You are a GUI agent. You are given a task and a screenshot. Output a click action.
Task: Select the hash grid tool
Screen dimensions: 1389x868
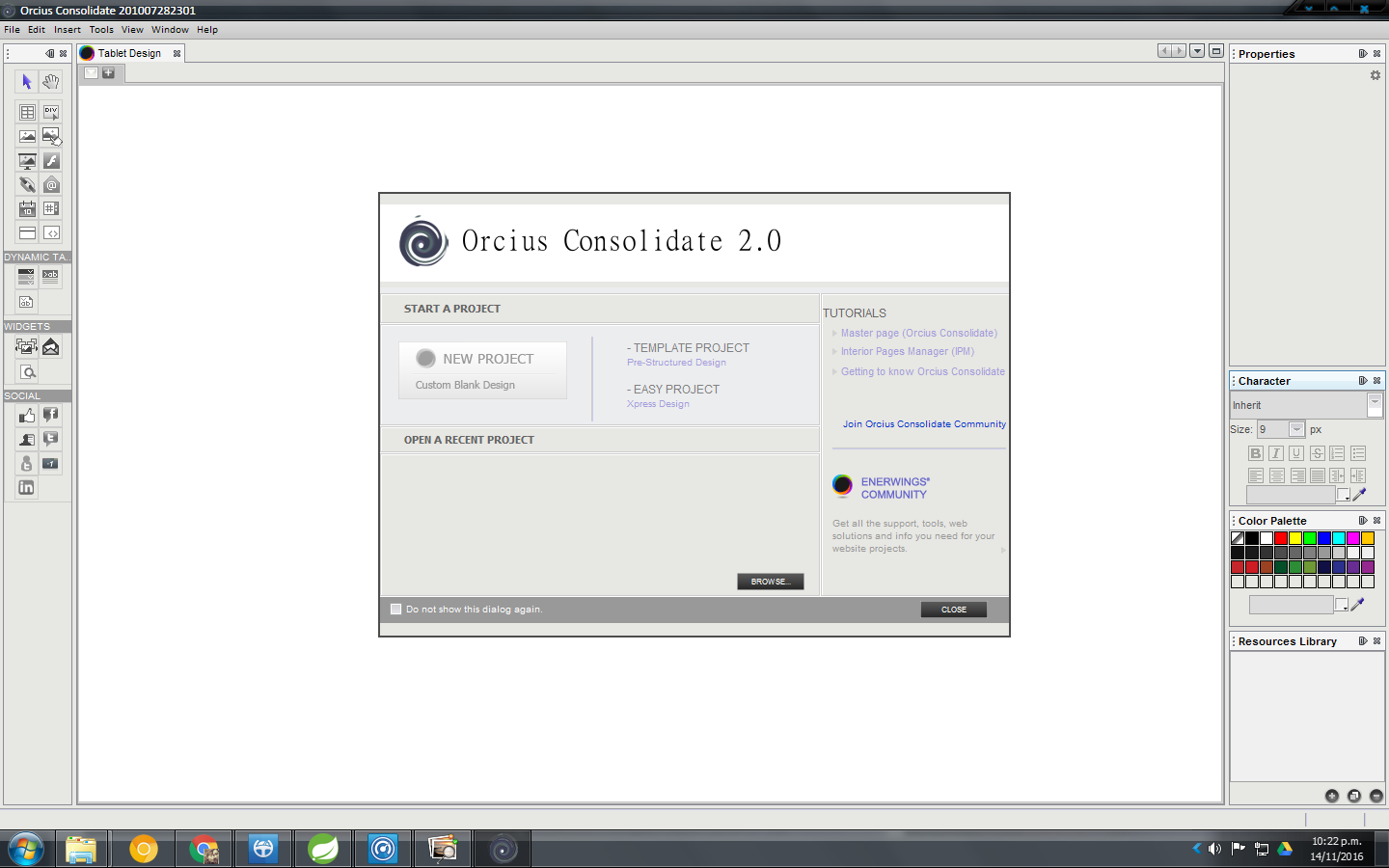51,208
